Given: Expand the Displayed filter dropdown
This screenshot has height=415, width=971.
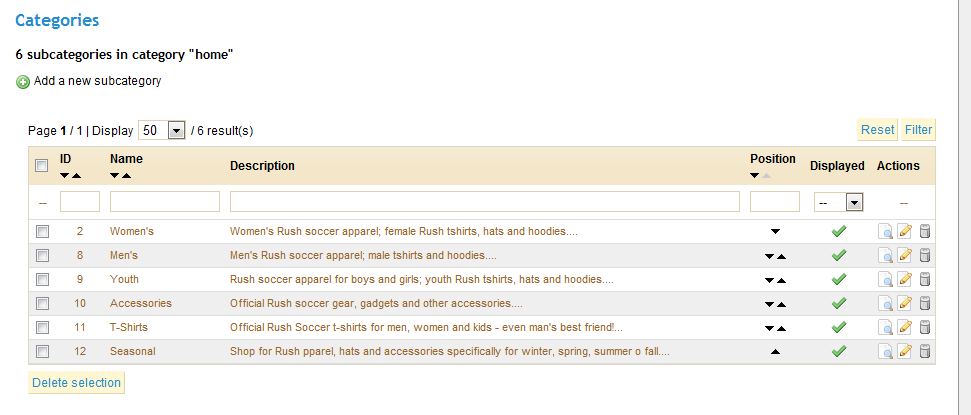Looking at the screenshot, I should (854, 202).
